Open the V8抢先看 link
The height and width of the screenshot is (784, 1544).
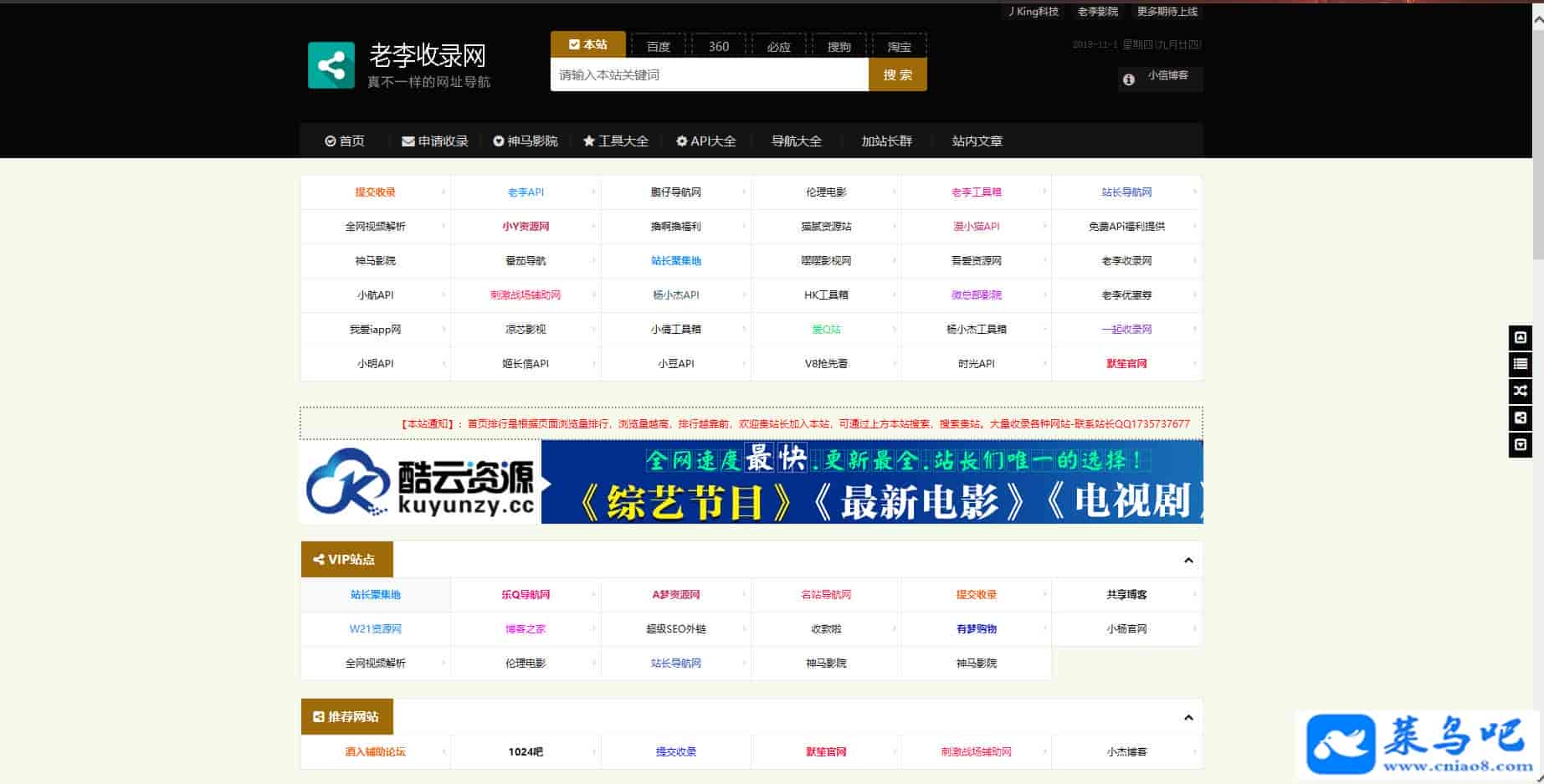pyautogui.click(x=826, y=364)
